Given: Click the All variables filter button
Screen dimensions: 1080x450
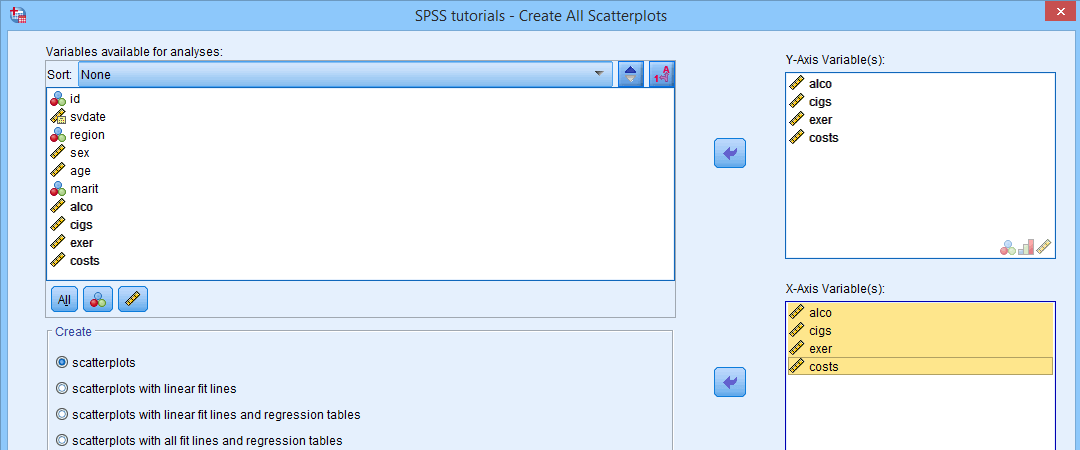Looking at the screenshot, I should pyautogui.click(x=64, y=300).
